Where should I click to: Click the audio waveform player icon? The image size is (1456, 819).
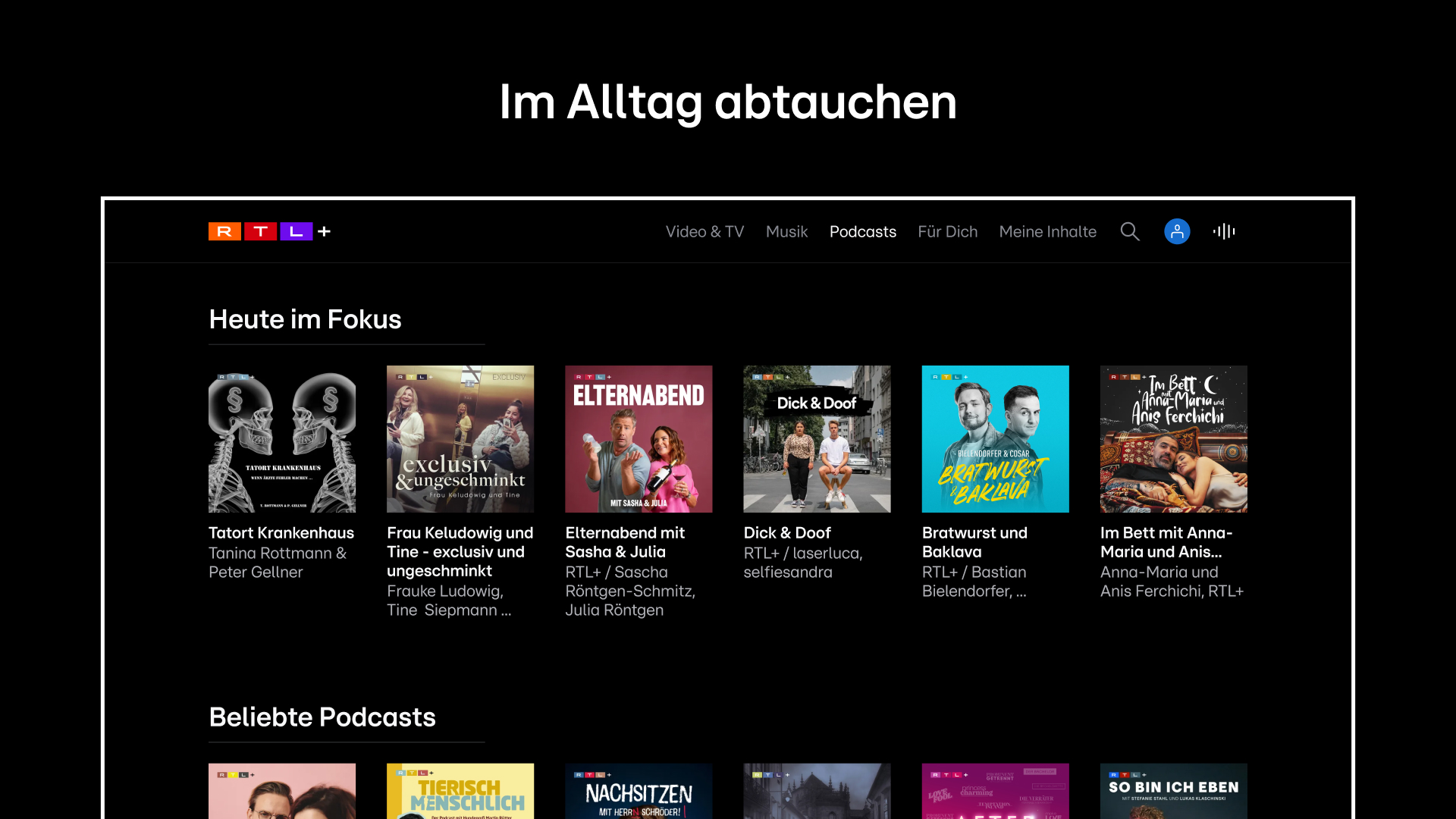(1224, 231)
